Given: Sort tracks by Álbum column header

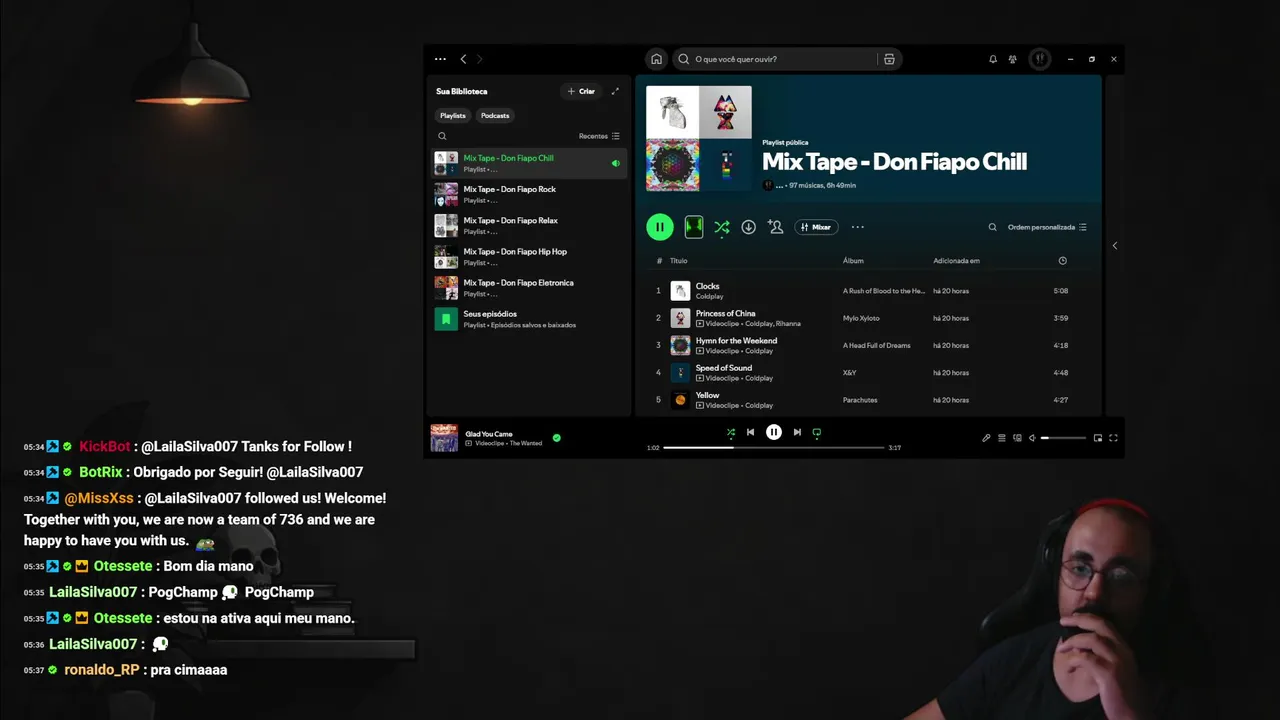Looking at the screenshot, I should (x=853, y=261).
